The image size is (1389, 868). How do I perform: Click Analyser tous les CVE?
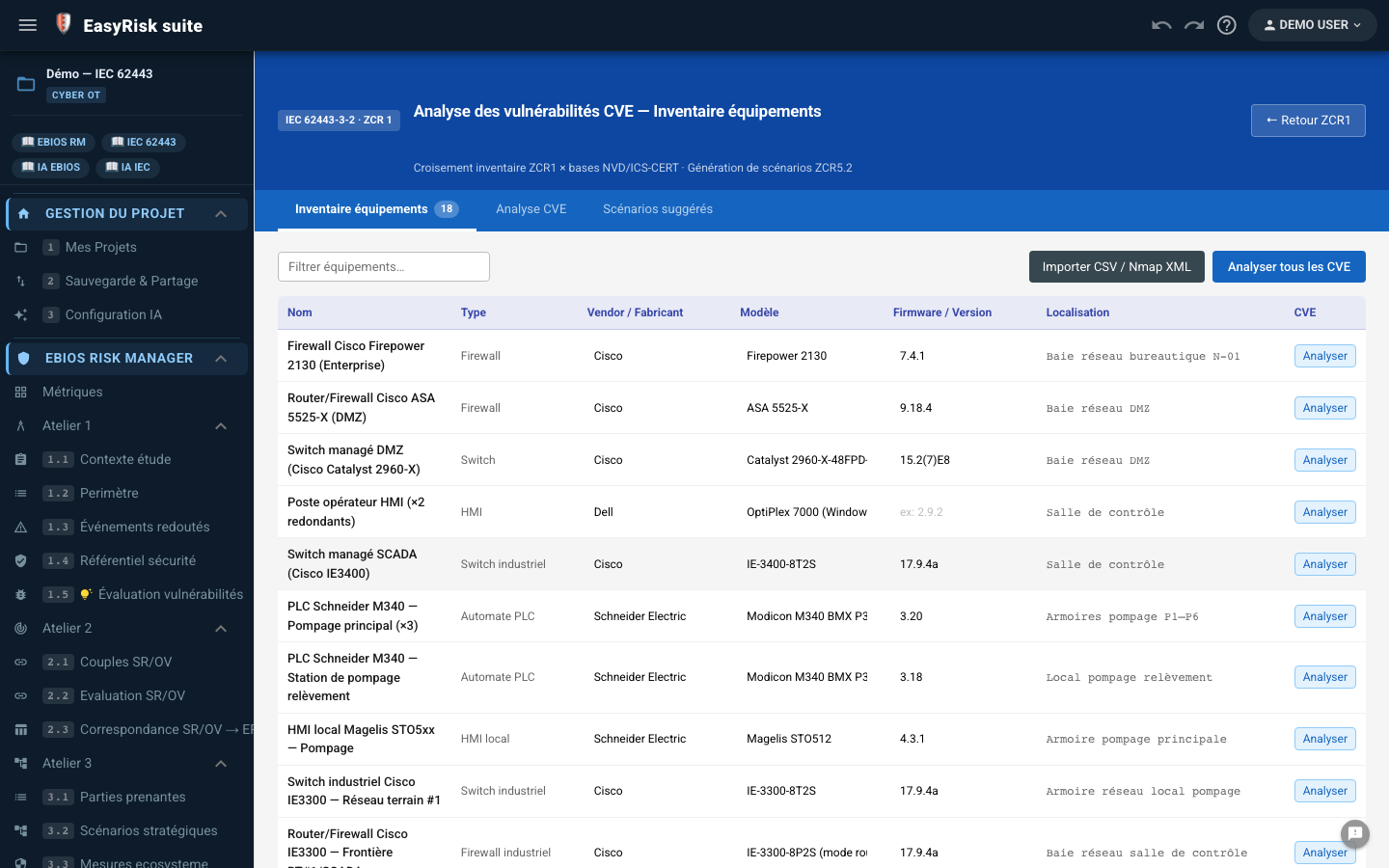tap(1289, 267)
